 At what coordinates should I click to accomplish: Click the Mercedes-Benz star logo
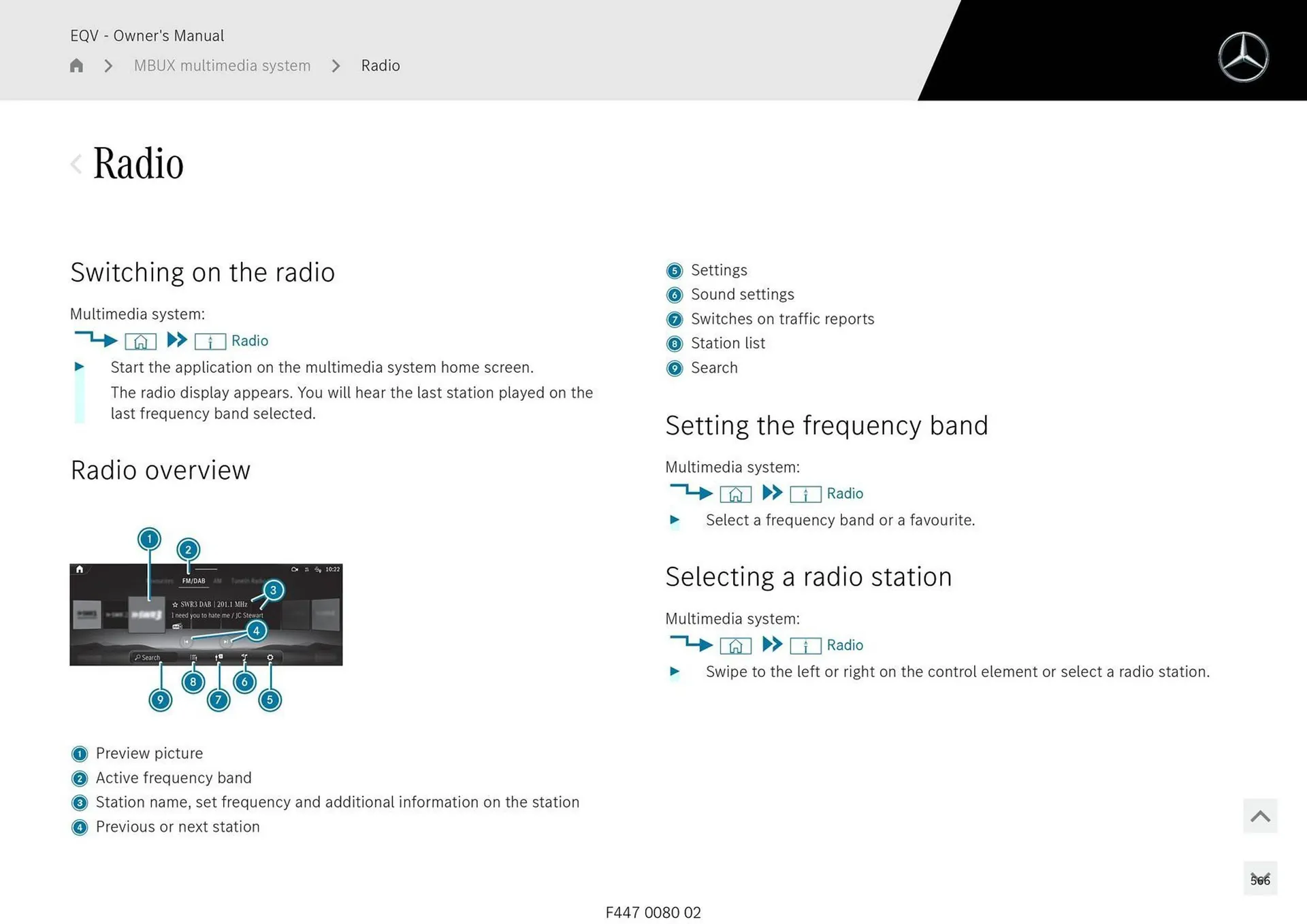tap(1243, 57)
